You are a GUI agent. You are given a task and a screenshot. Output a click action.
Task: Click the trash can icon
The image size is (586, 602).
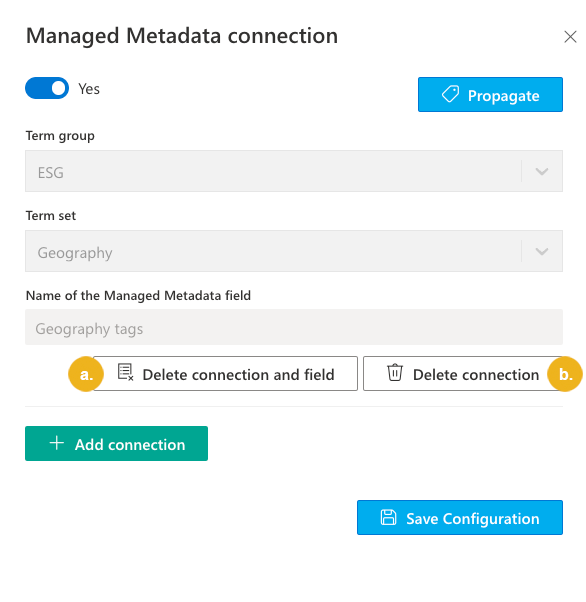(395, 372)
